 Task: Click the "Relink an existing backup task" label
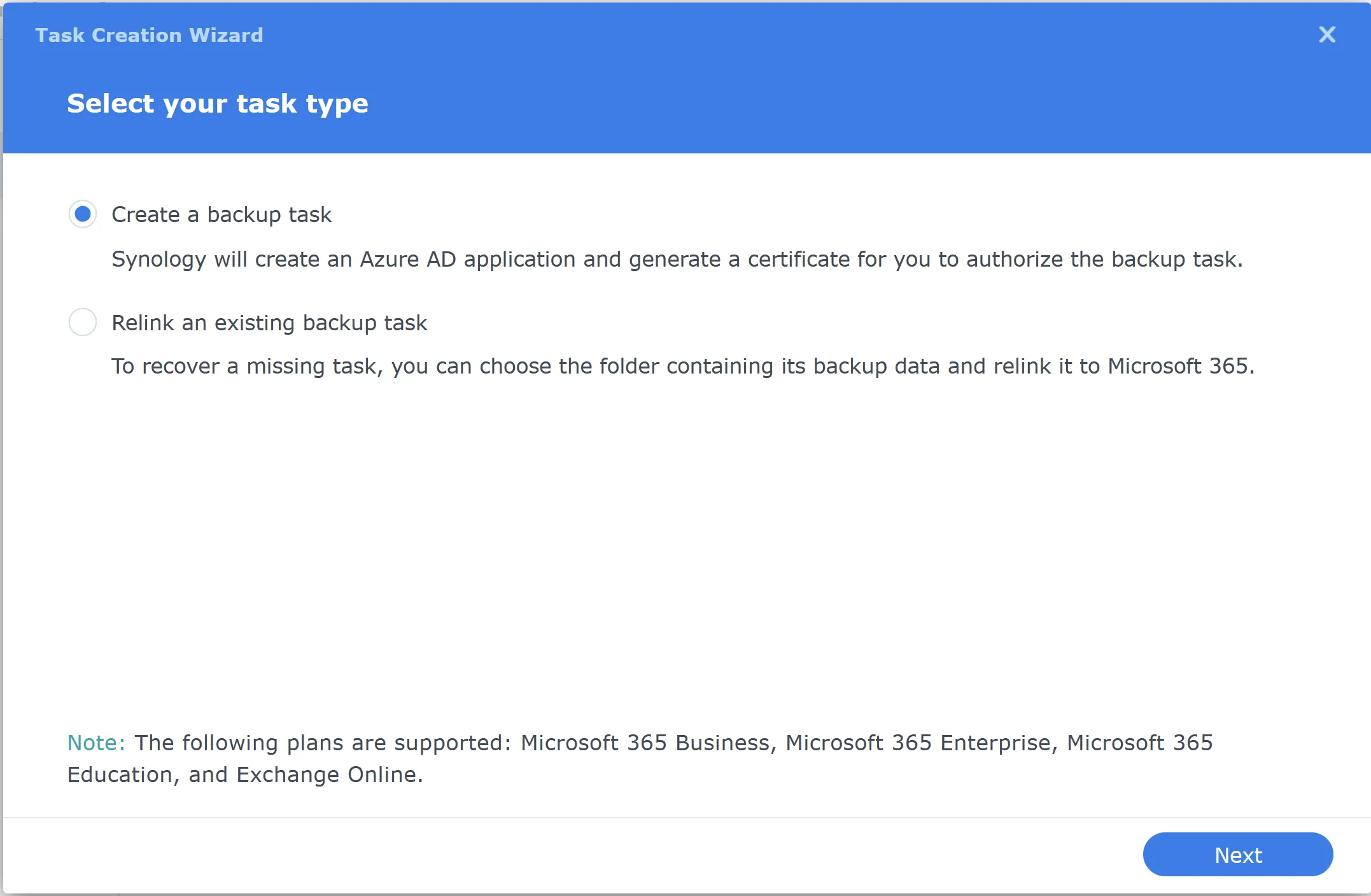[x=269, y=323]
